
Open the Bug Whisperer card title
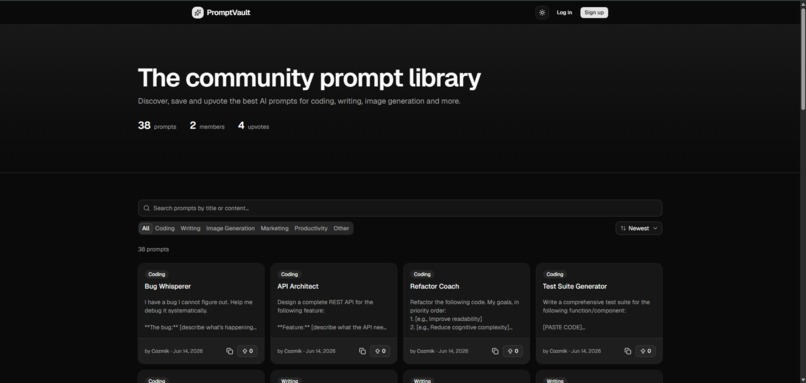[168, 286]
